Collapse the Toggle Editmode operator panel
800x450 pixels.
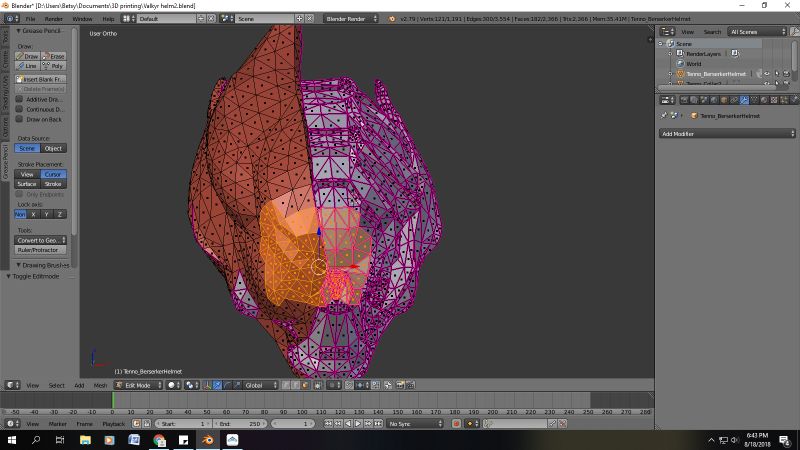(x=33, y=276)
